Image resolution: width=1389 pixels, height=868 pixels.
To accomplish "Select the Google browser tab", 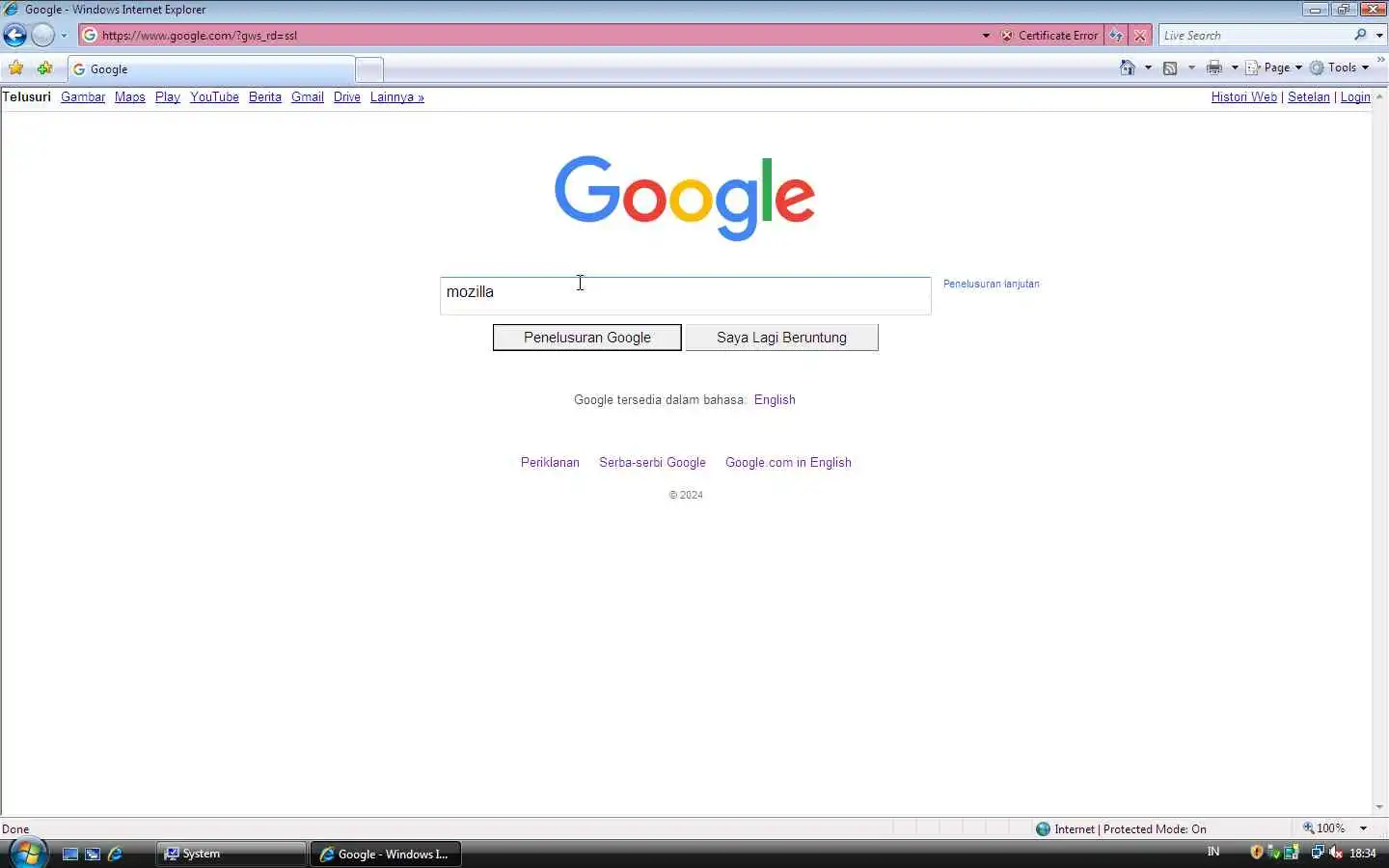I will 210,69.
